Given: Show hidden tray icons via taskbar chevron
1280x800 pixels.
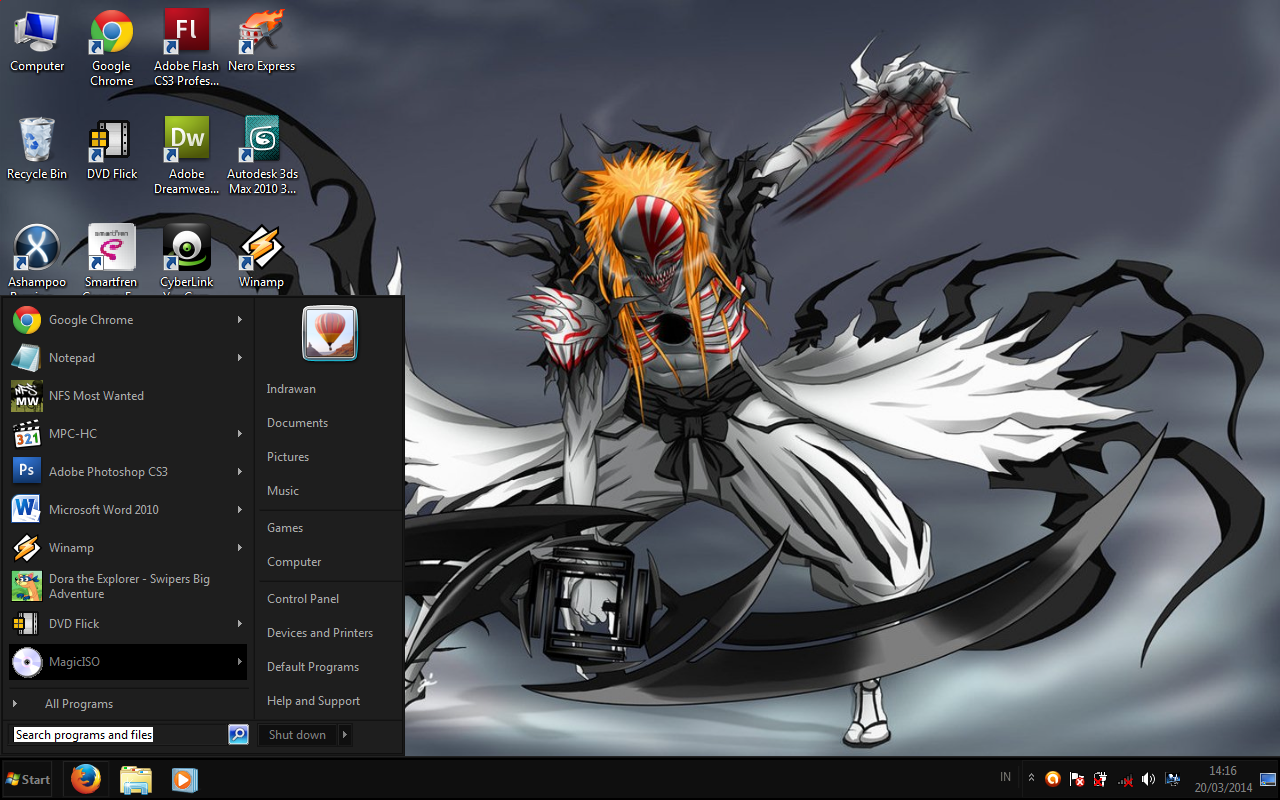Looking at the screenshot, I should click(1032, 777).
